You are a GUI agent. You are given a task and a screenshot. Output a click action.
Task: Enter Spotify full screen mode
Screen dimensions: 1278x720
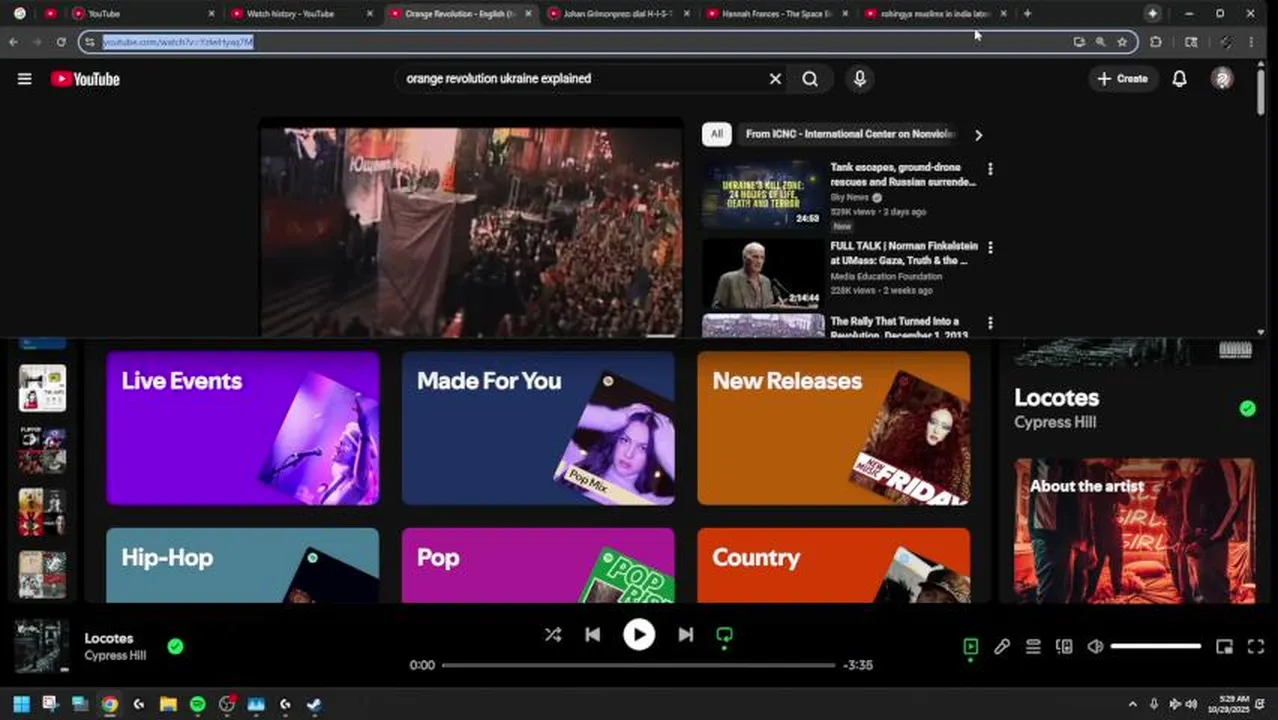(1256, 647)
